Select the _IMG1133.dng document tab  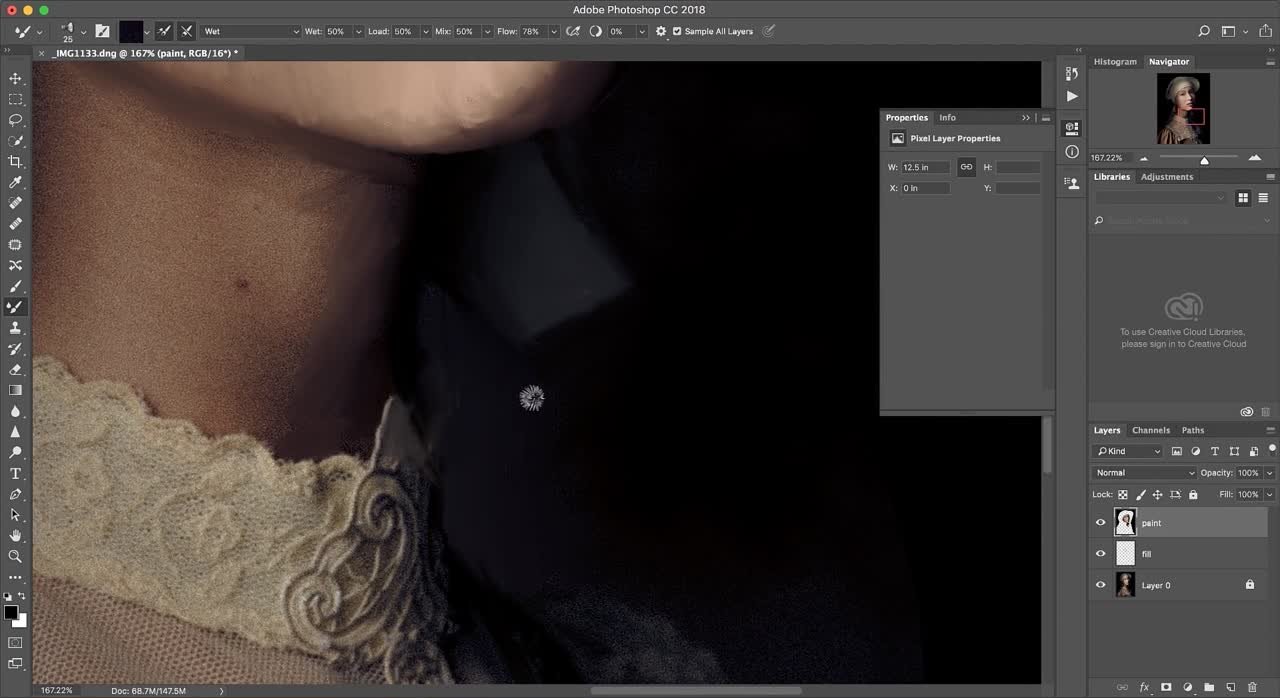pos(145,52)
